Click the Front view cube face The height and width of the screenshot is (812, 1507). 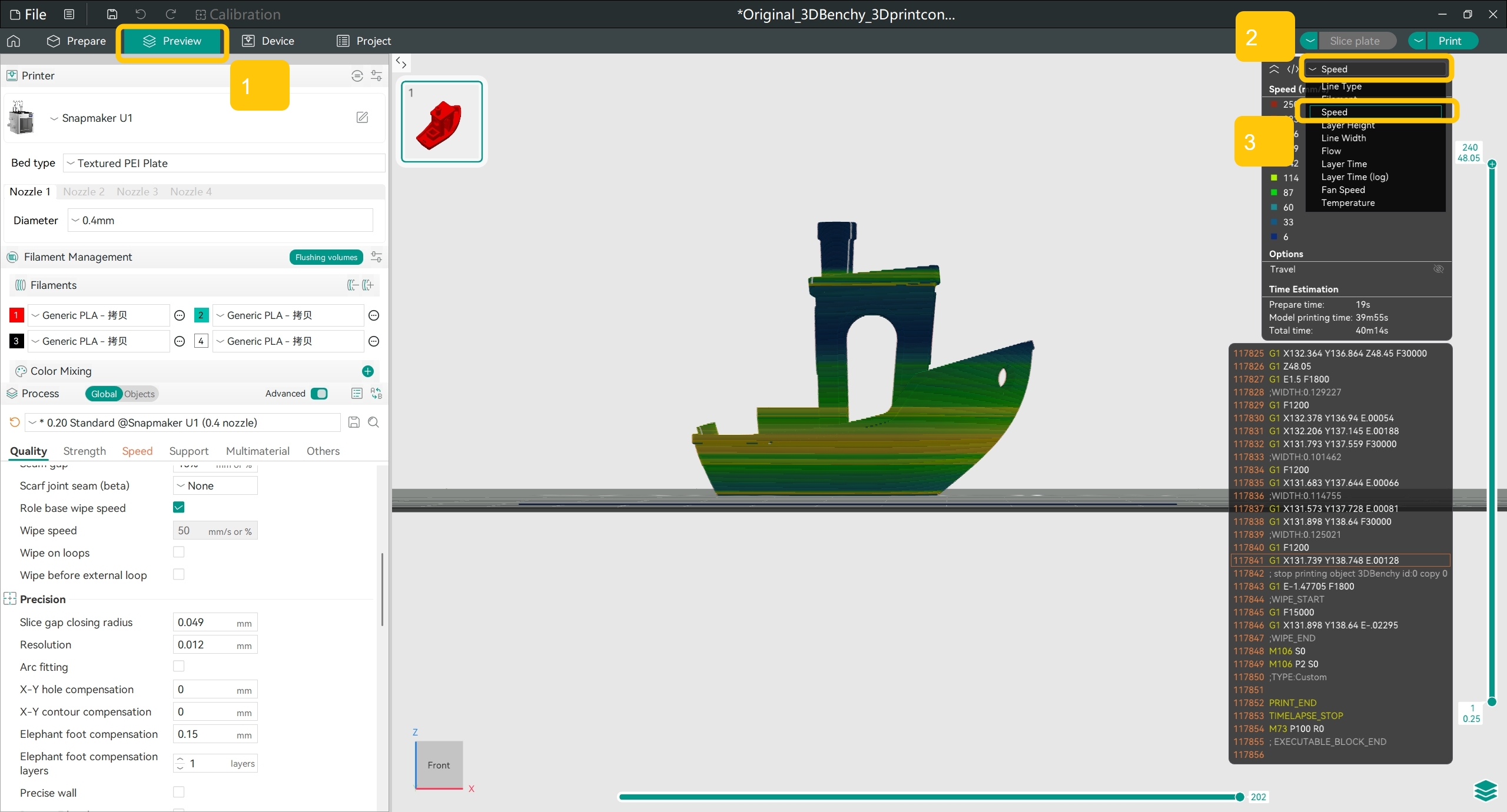tap(439, 764)
